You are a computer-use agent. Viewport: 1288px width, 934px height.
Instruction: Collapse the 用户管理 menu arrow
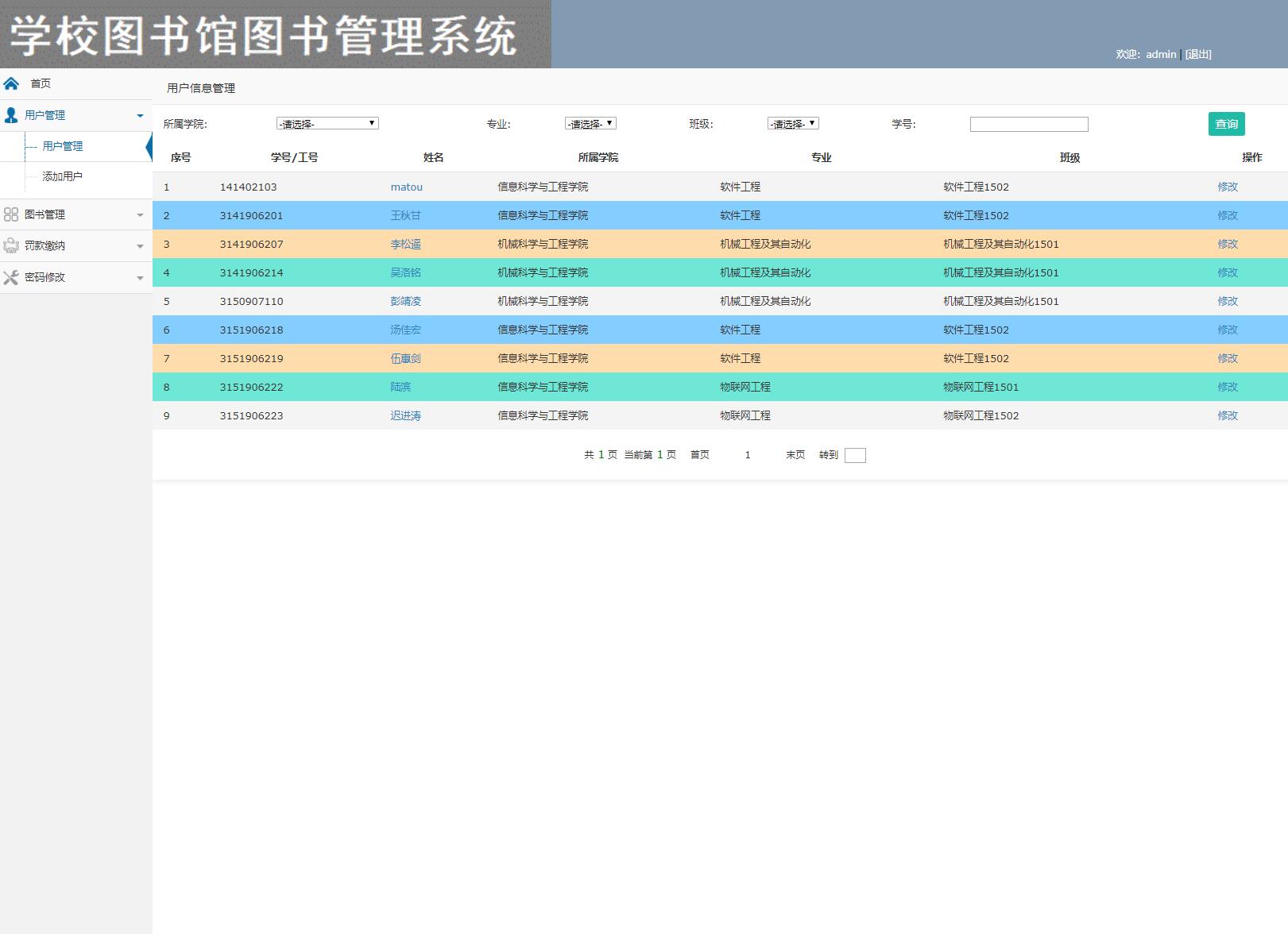click(x=140, y=116)
